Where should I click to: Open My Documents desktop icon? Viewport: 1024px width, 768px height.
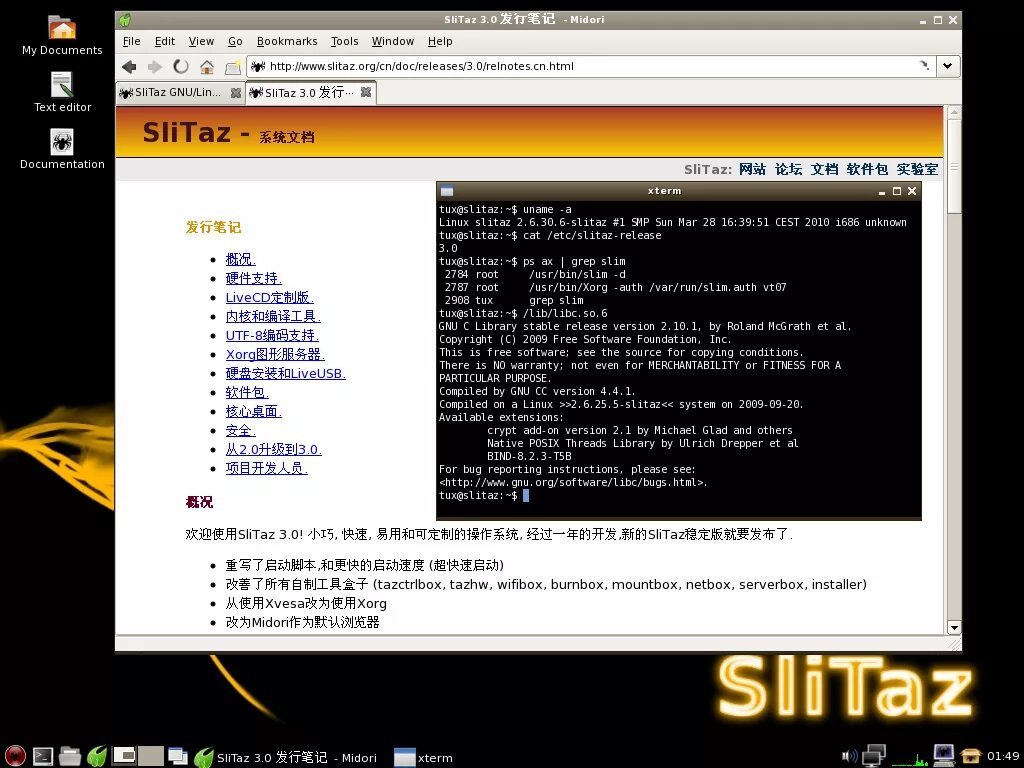tap(62, 35)
